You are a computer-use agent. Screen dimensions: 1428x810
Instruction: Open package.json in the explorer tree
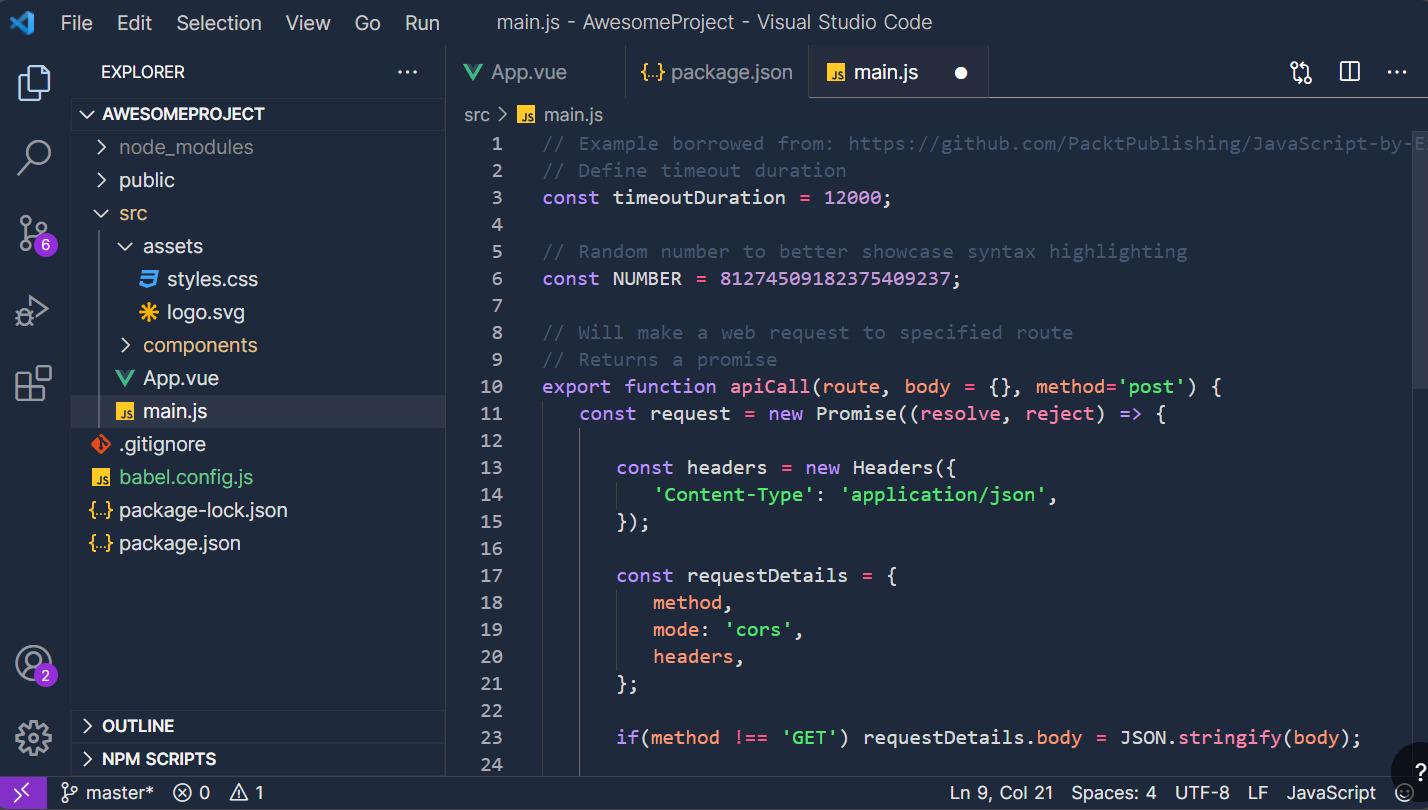coord(258,543)
